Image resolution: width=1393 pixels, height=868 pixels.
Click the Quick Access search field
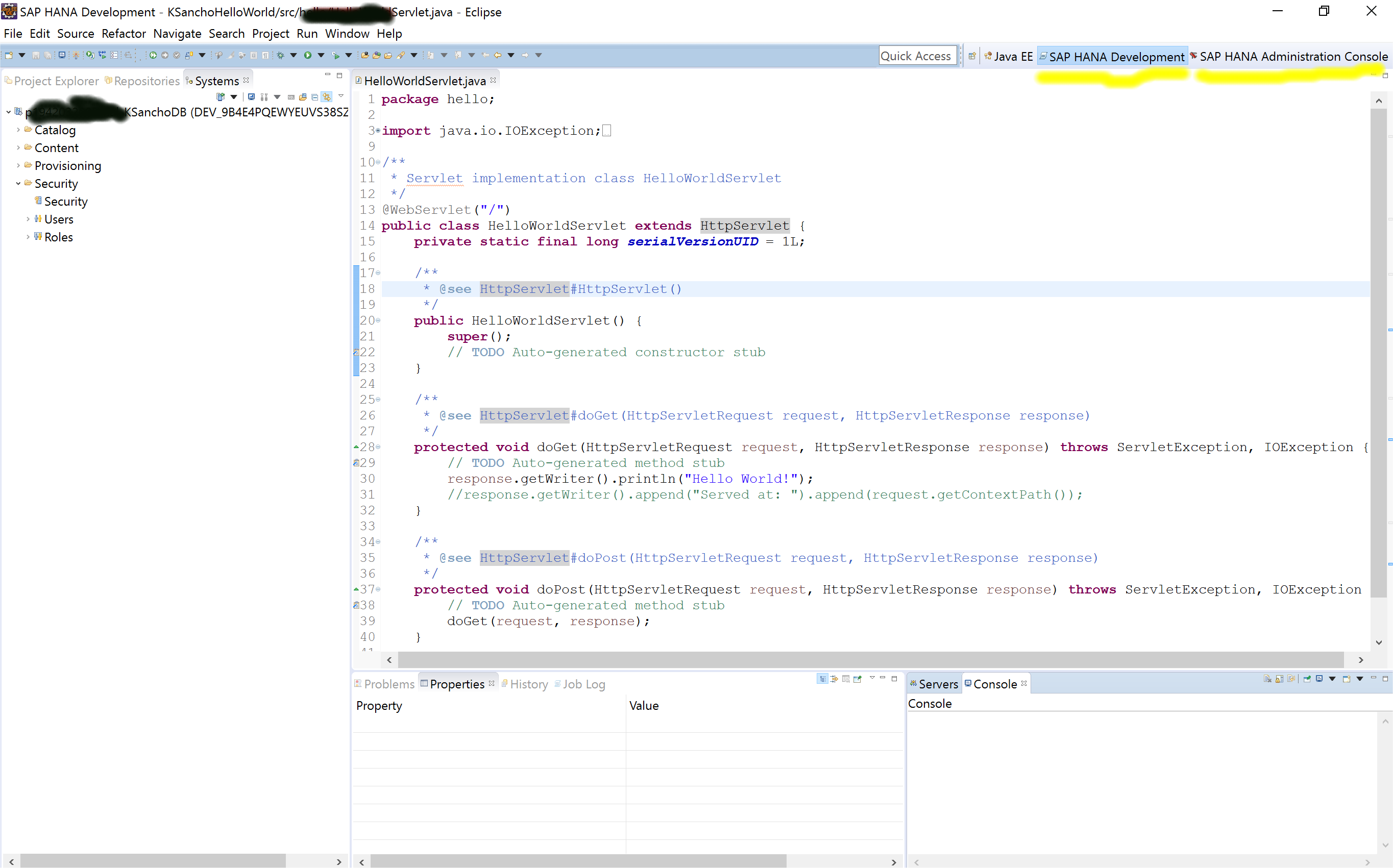[x=917, y=56]
